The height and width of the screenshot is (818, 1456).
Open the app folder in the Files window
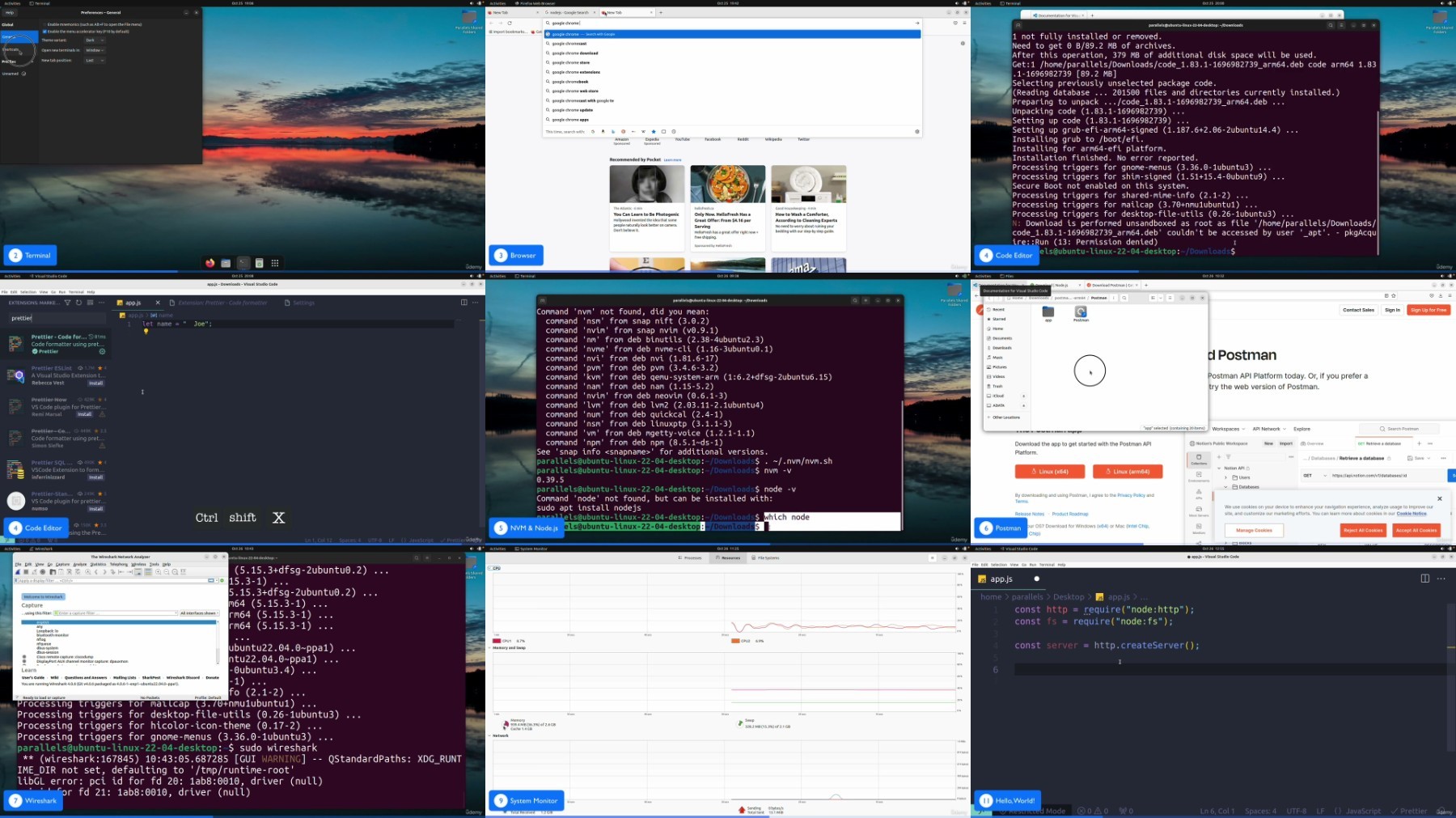(1048, 312)
